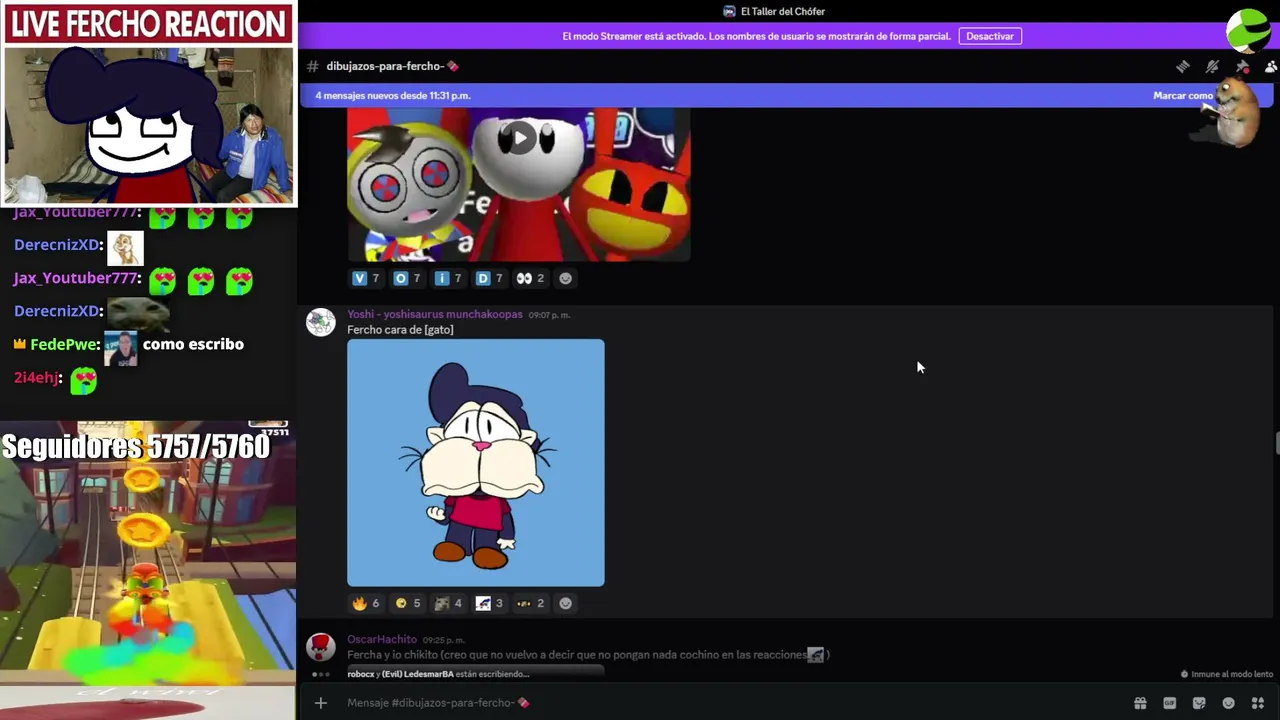Image resolution: width=1280 pixels, height=720 pixels.
Task: Open OscarHachito's avatar
Action: 321,647
